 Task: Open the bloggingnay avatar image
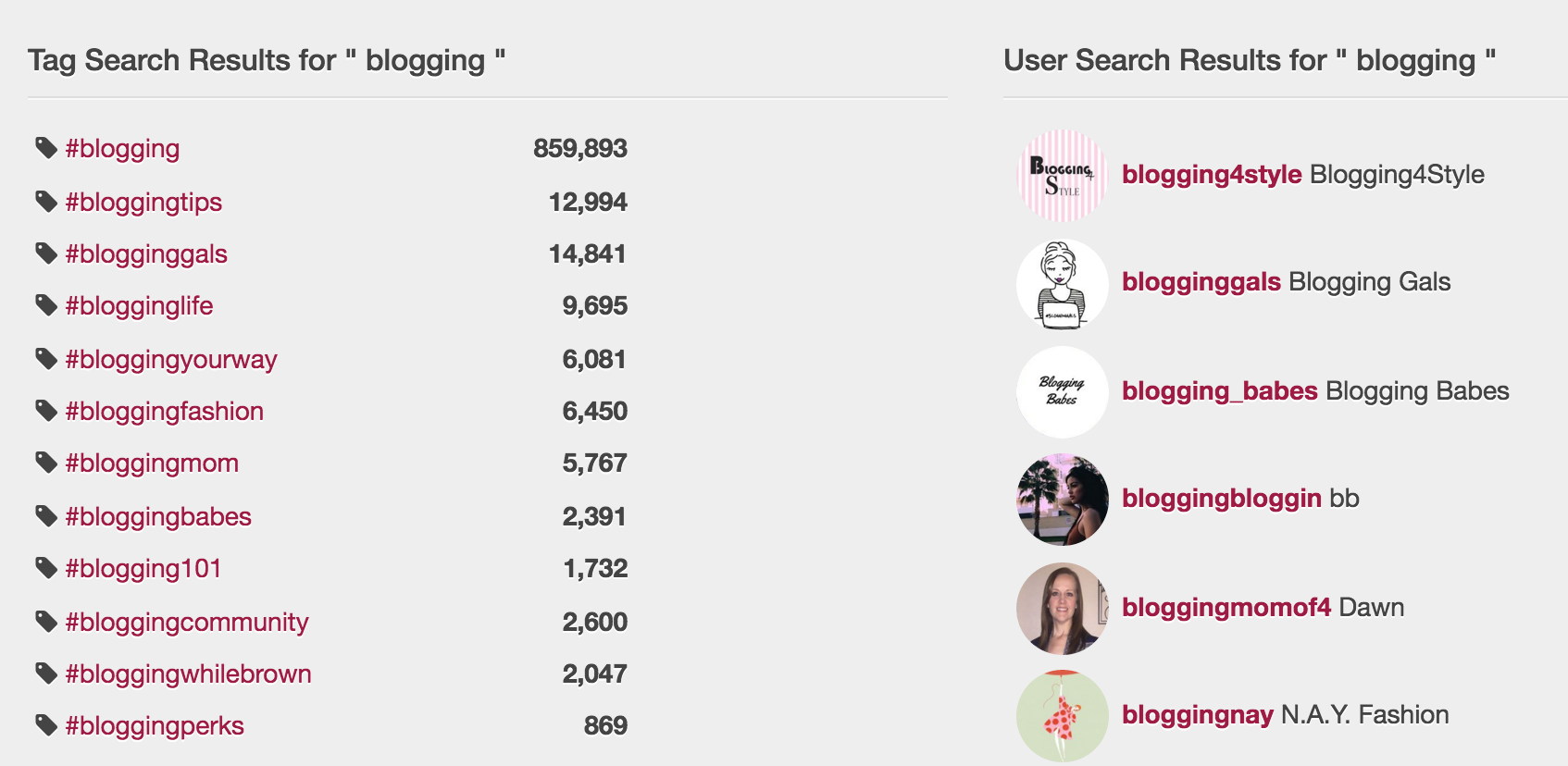[1063, 716]
